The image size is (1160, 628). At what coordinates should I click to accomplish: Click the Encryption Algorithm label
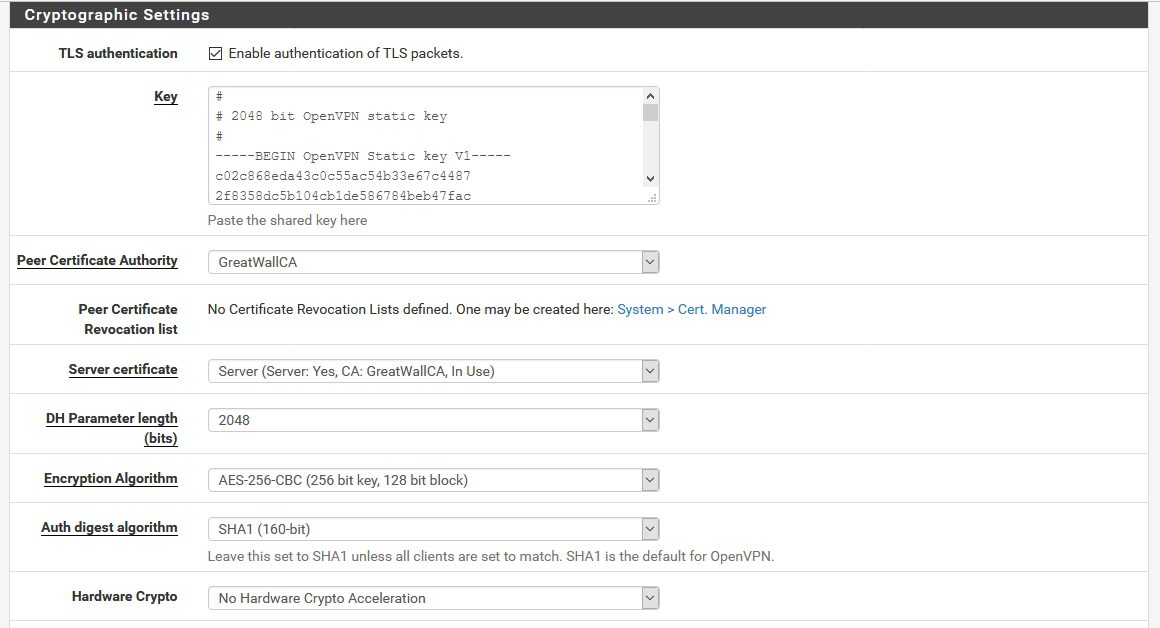tap(110, 478)
